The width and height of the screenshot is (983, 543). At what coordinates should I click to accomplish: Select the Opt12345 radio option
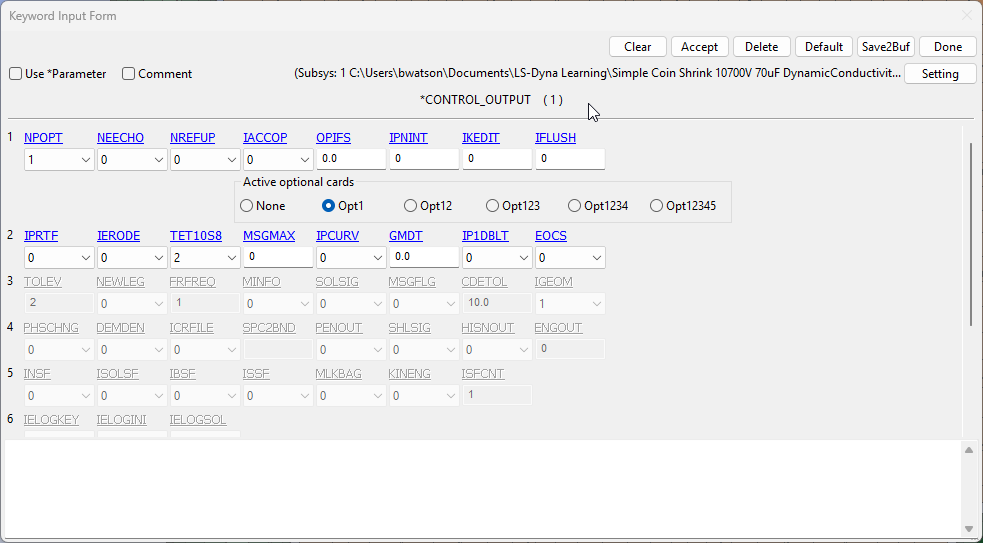(656, 206)
